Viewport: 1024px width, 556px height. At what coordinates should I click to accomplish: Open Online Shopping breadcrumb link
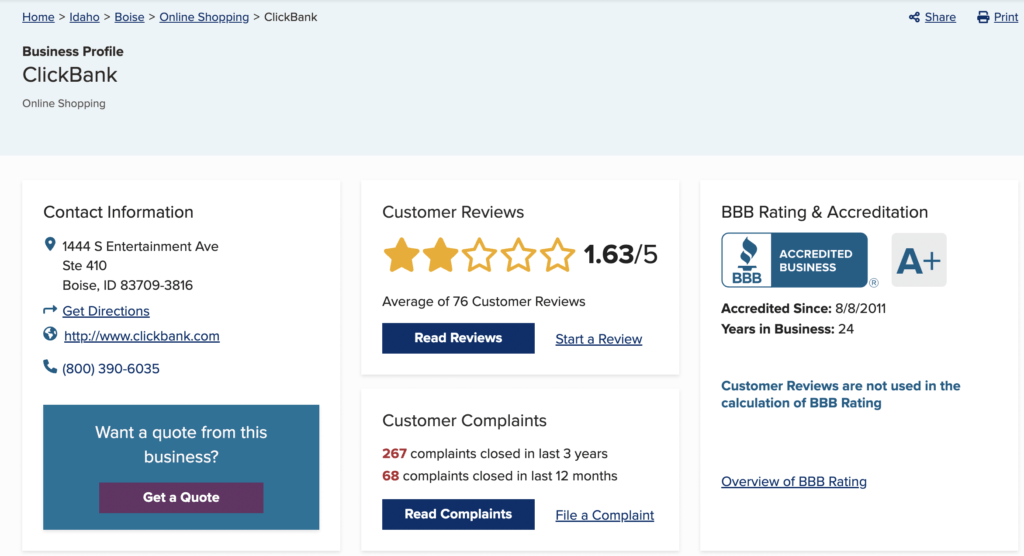click(204, 17)
